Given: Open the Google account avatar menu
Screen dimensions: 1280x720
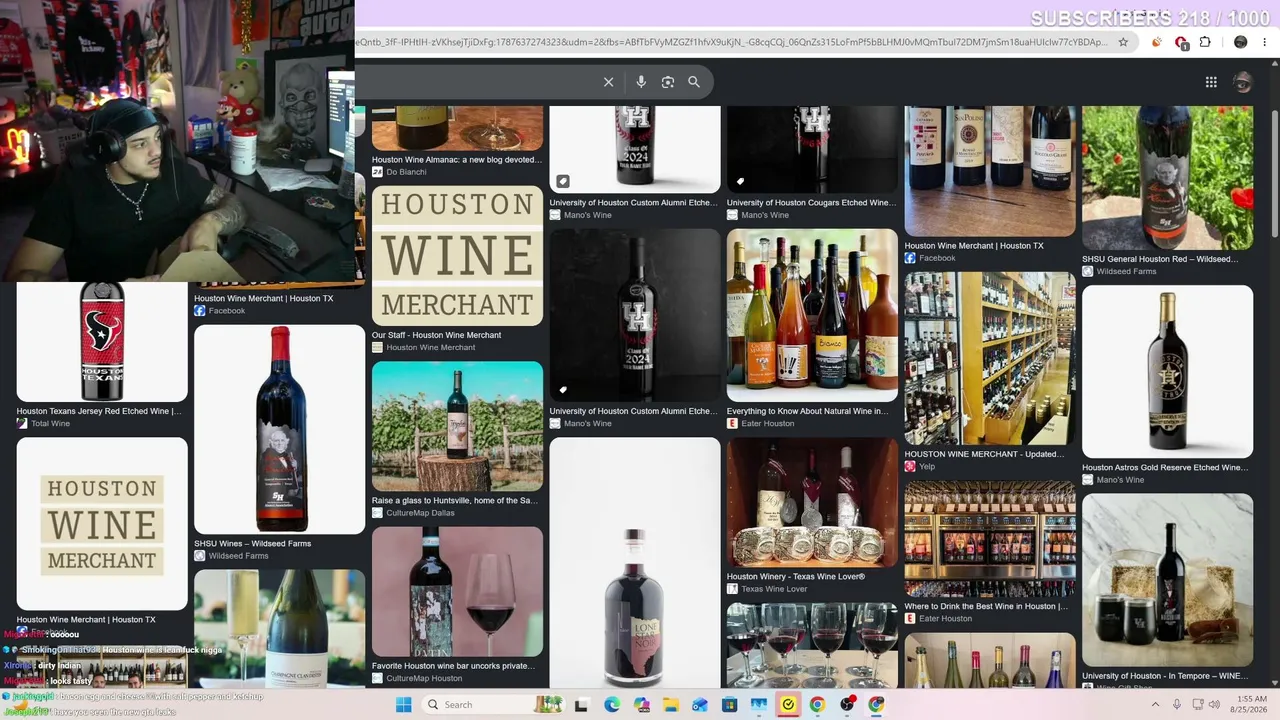Looking at the screenshot, I should (1243, 82).
